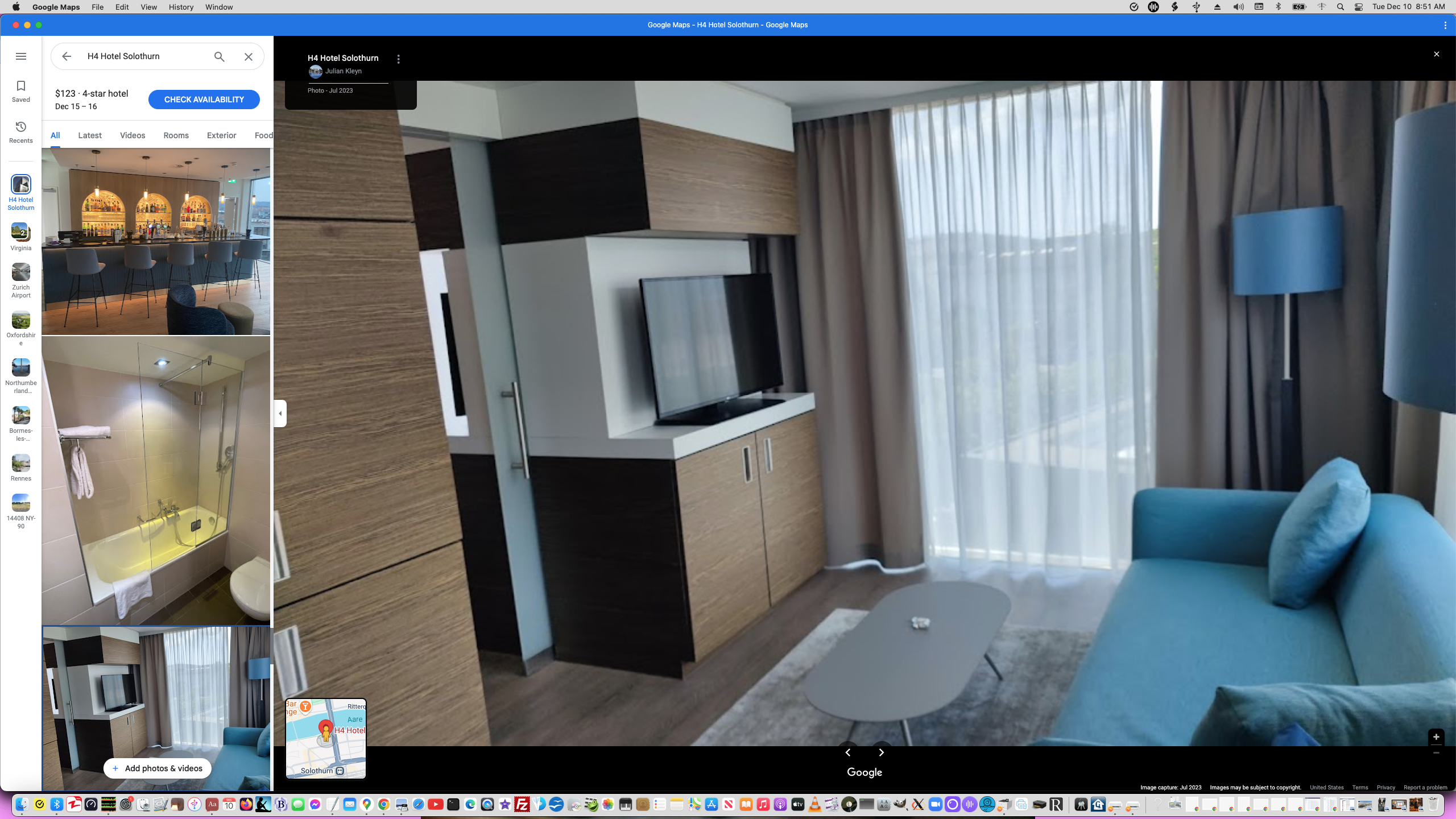
Task: Advance to the next photo
Action: 881,752
